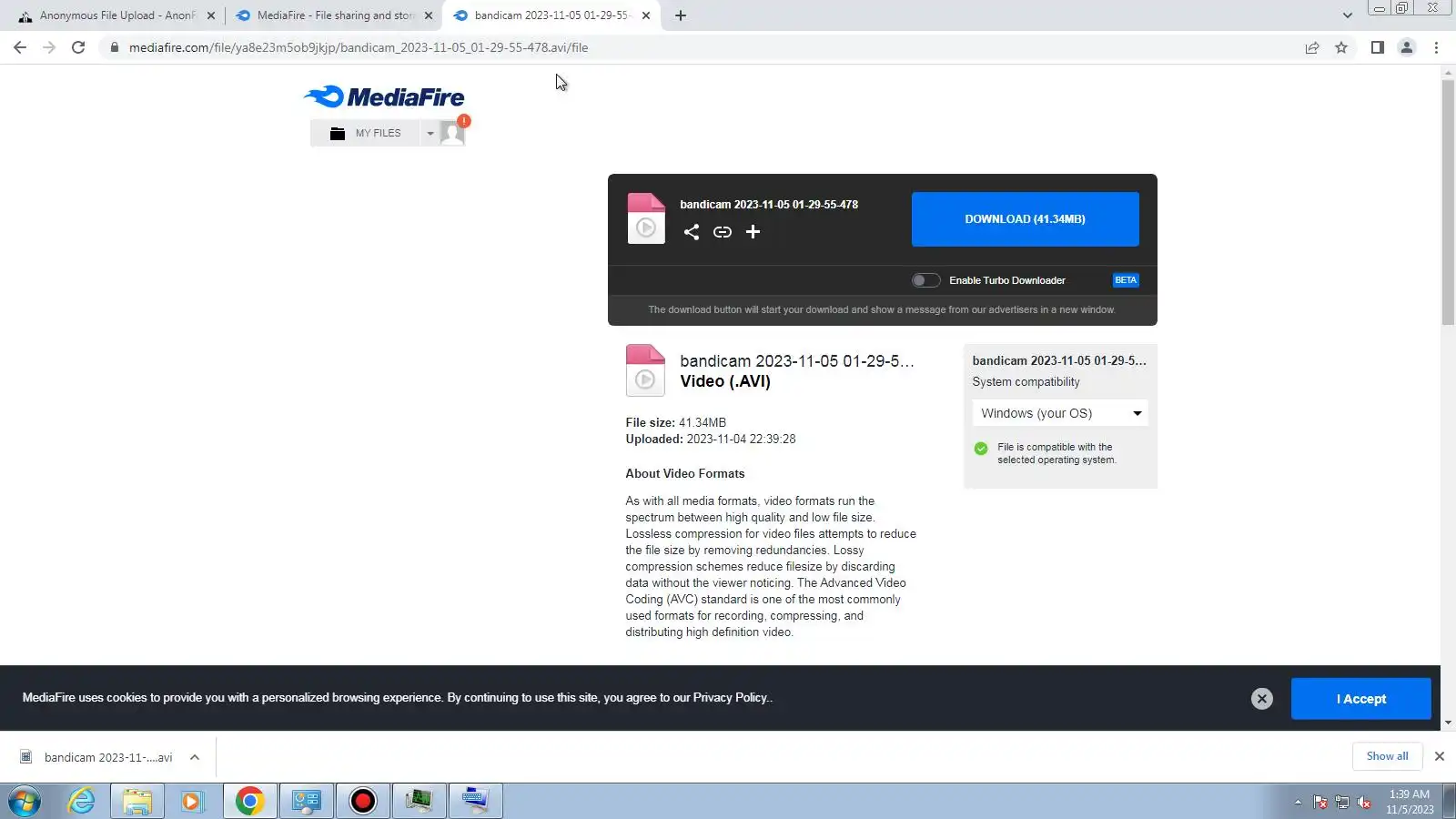Dismiss the cookie banner with the X icon
This screenshot has width=1456, height=819.
[1261, 698]
